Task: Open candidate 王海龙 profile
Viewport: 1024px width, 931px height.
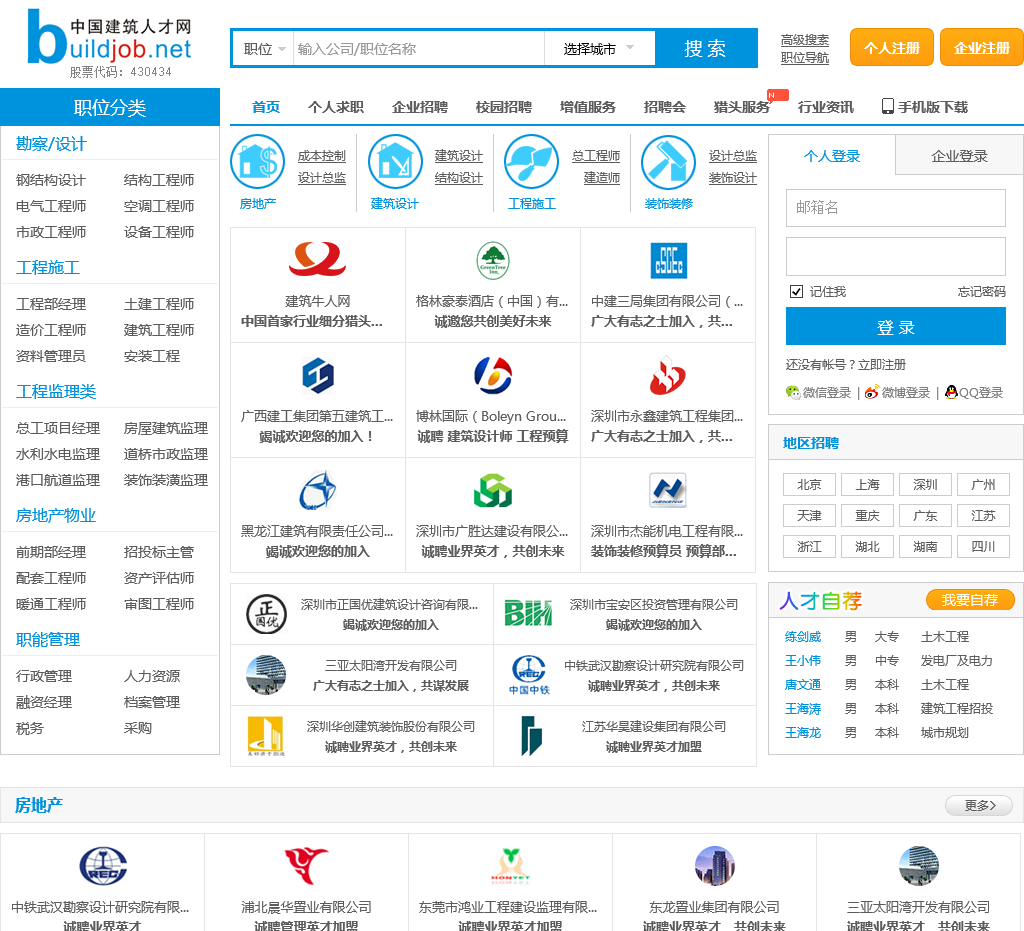Action: pyautogui.click(x=803, y=733)
